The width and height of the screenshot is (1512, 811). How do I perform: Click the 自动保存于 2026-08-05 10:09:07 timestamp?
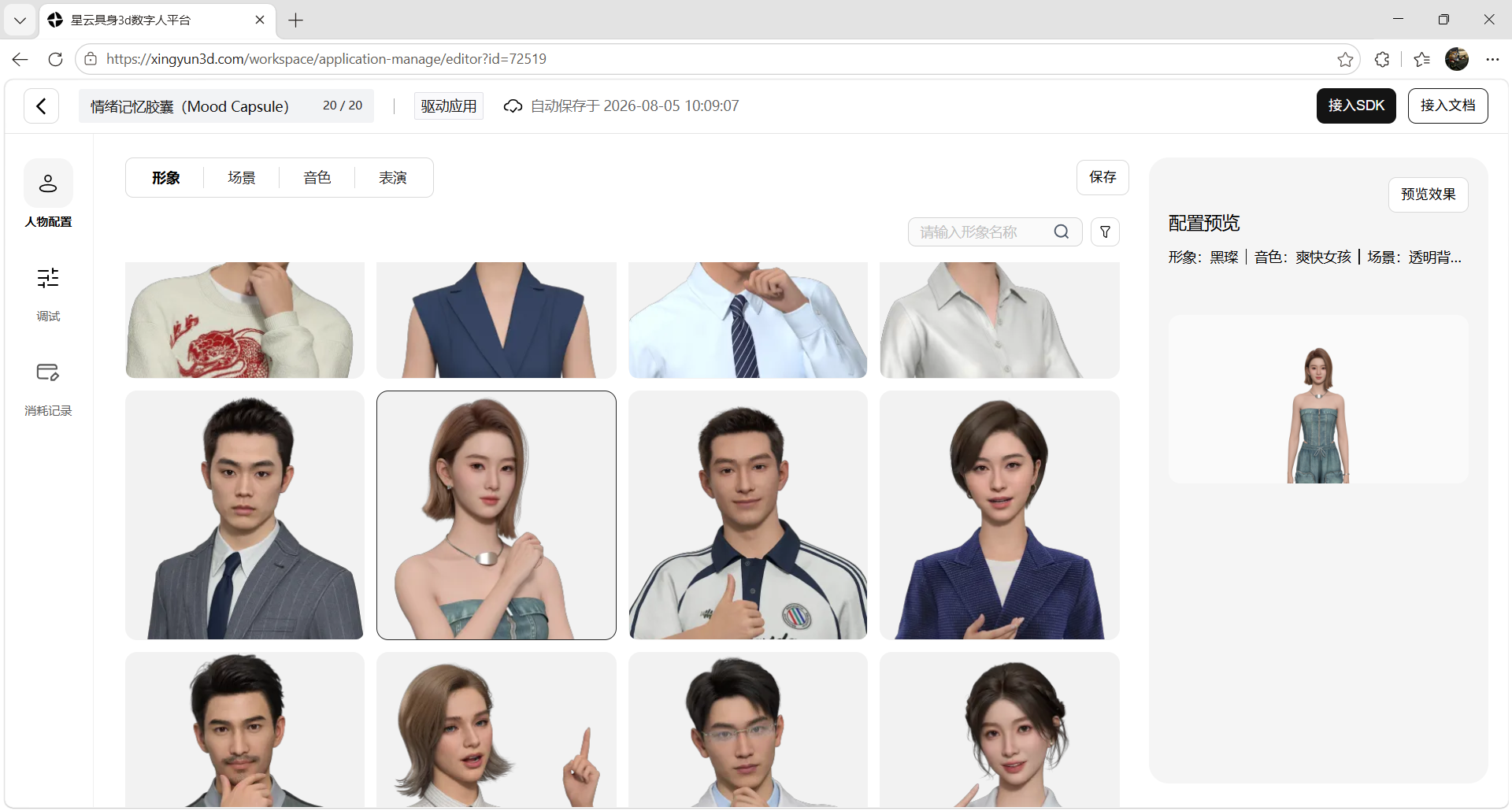click(635, 106)
